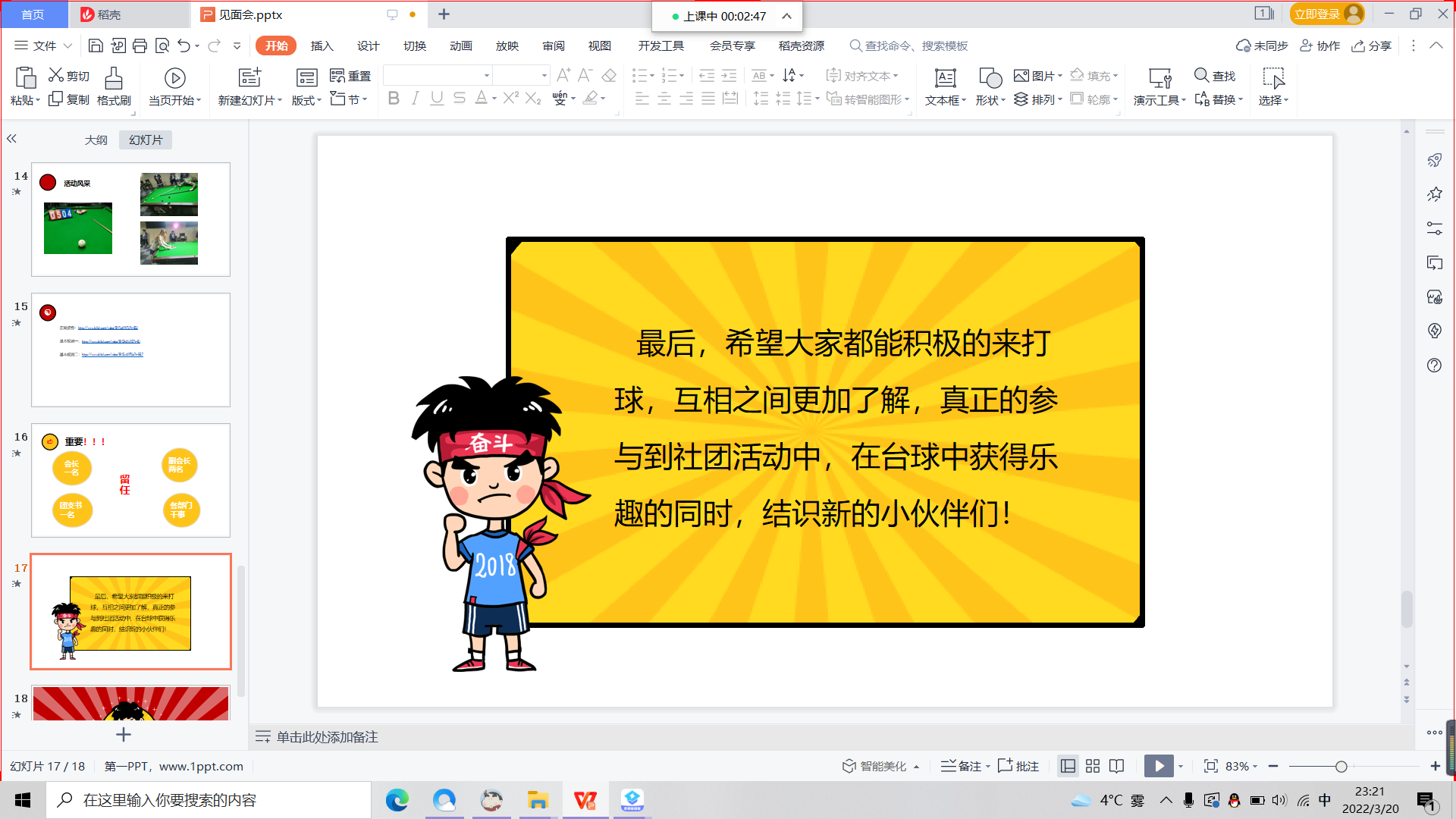This screenshot has width=1456, height=819.
Task: Click the save icon in quick toolbar
Action: 96,46
